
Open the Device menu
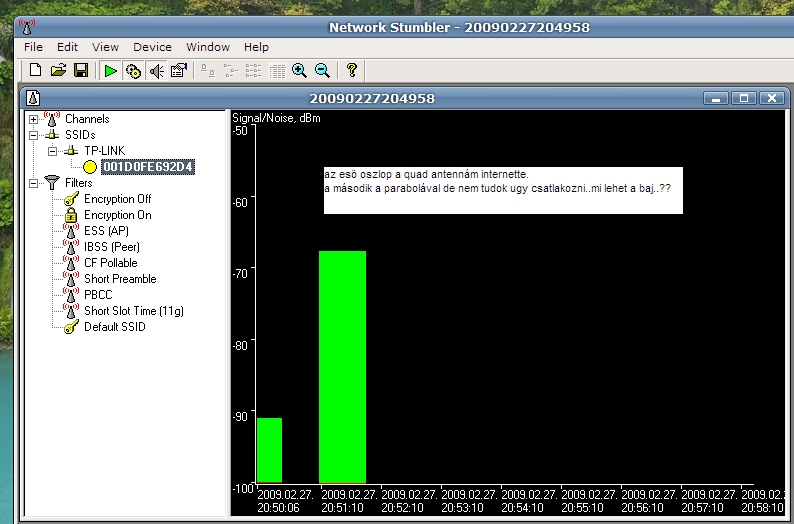pyautogui.click(x=152, y=47)
